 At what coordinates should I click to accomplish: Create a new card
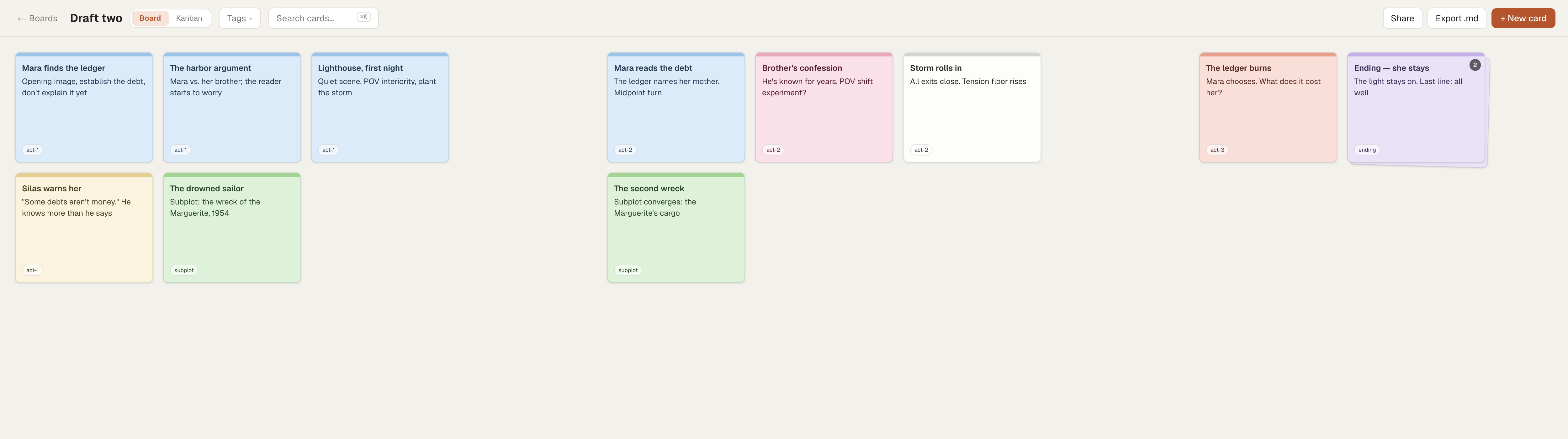1522,18
